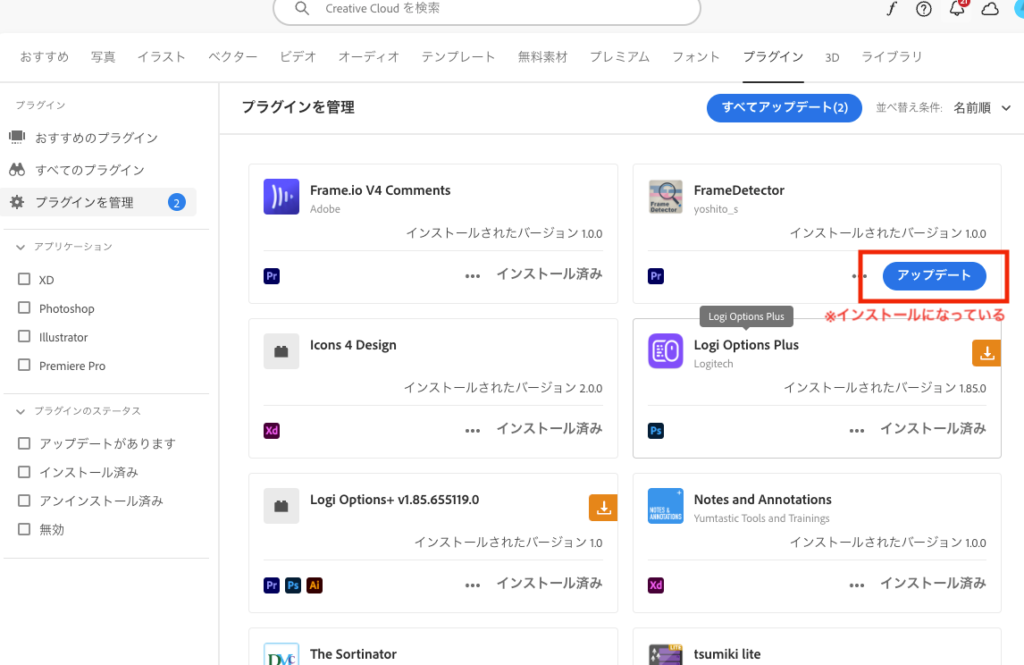Click the tsumiki lite plugin title
The image size is (1024, 665).
[727, 654]
